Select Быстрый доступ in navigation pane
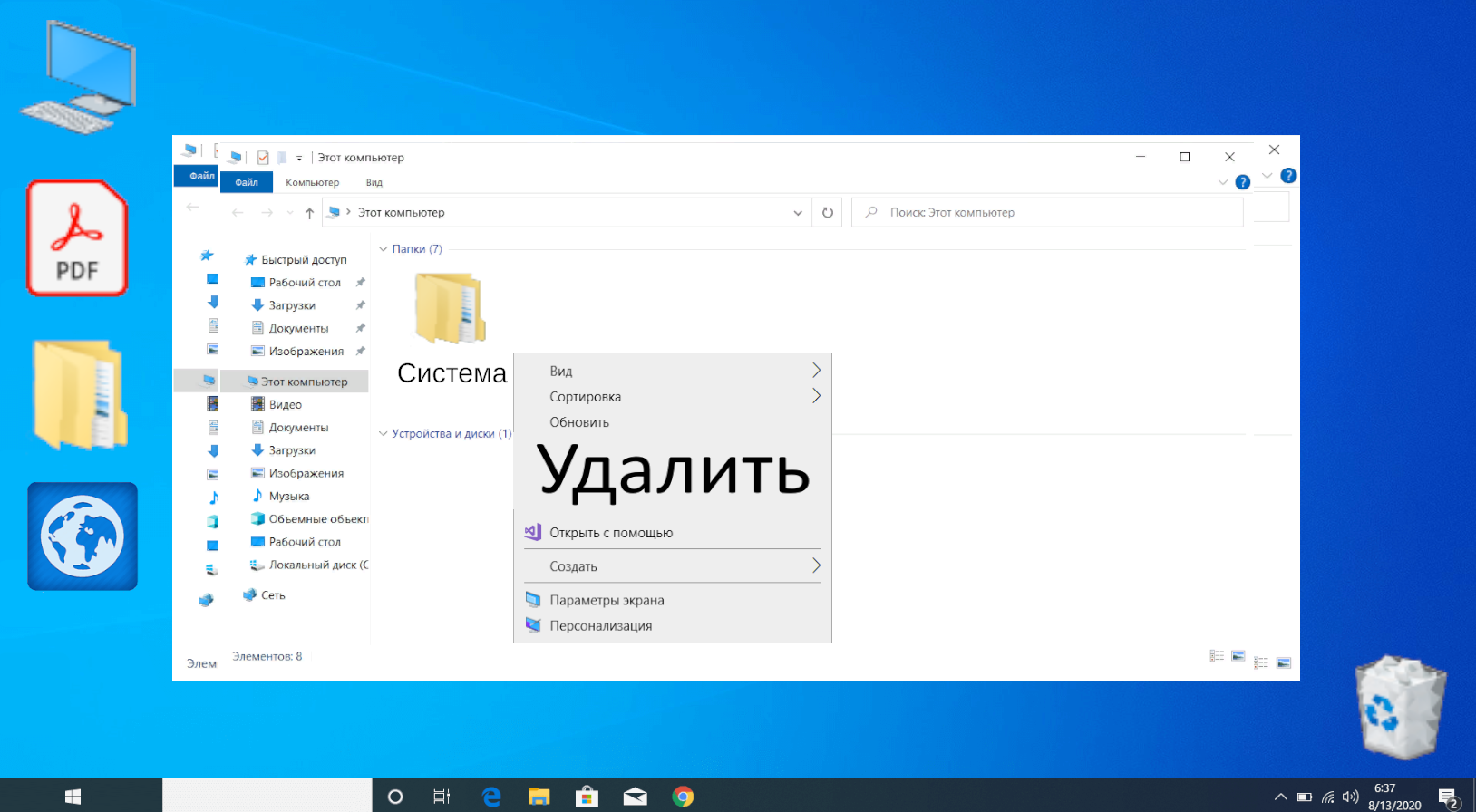This screenshot has width=1476, height=812. tap(296, 260)
